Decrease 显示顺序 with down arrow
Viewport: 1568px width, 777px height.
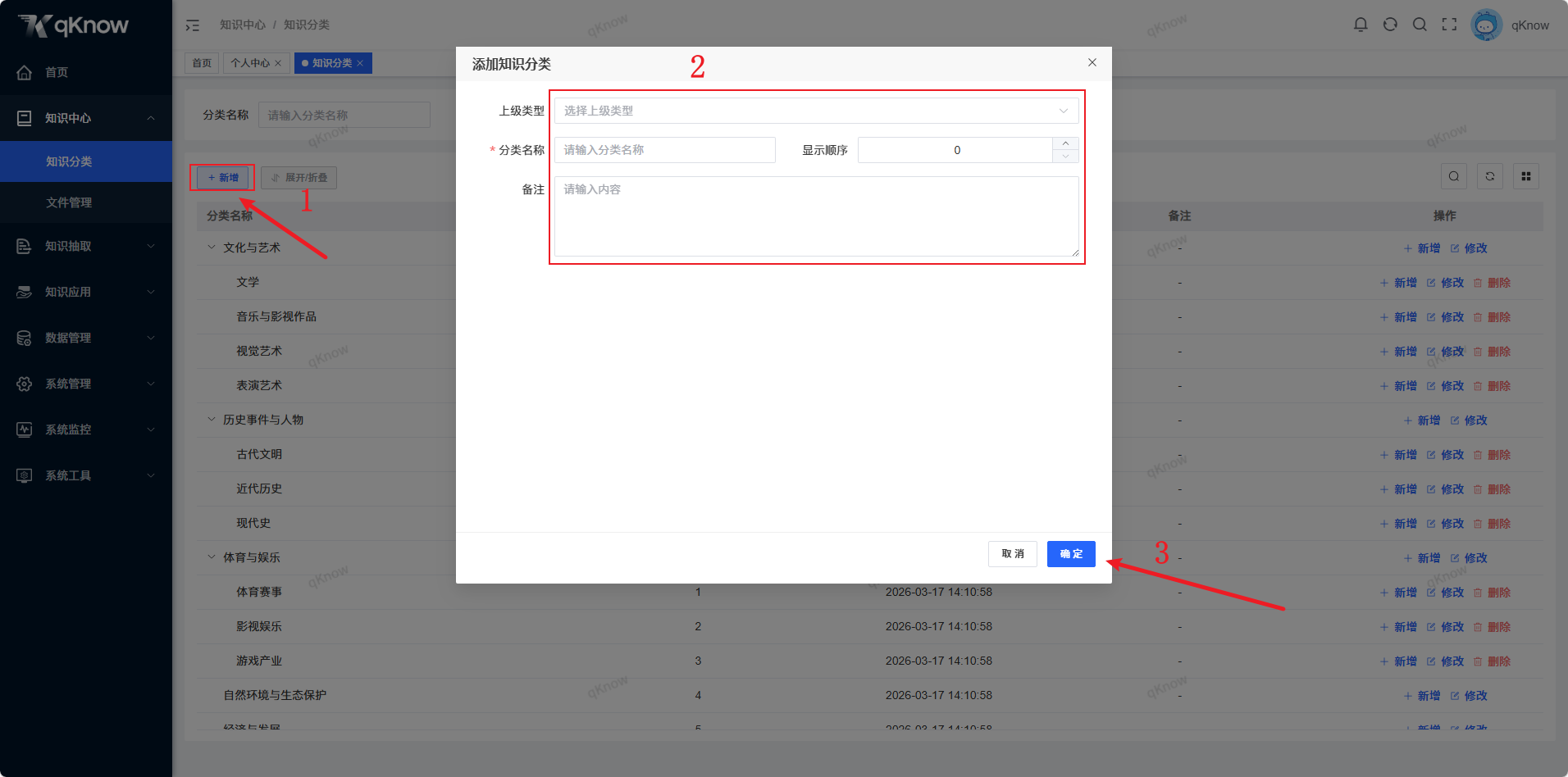pos(1065,157)
